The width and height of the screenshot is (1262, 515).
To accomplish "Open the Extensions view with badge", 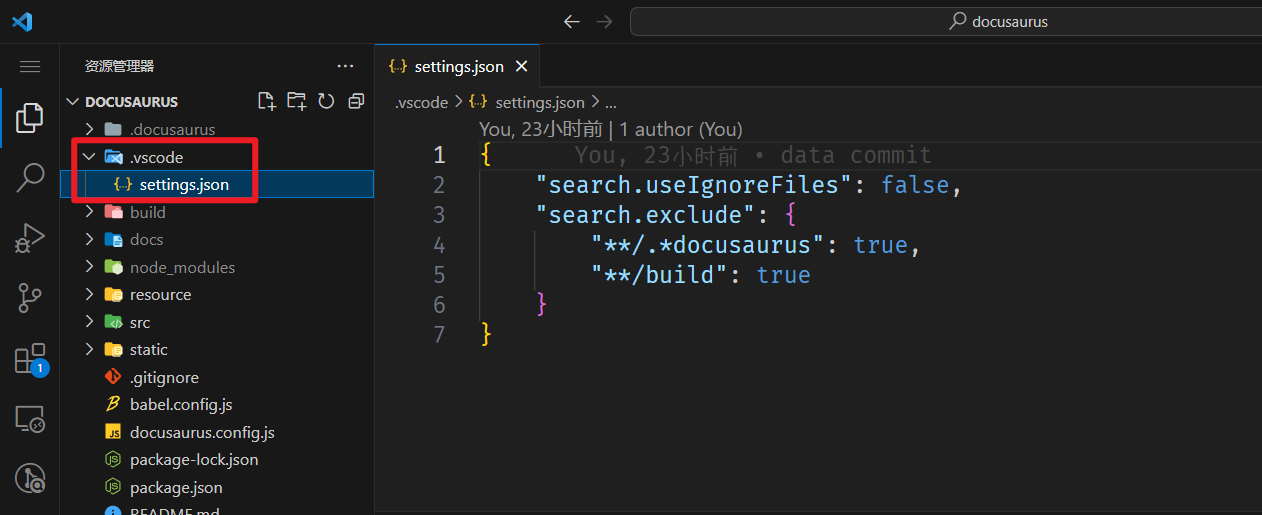I will (30, 359).
